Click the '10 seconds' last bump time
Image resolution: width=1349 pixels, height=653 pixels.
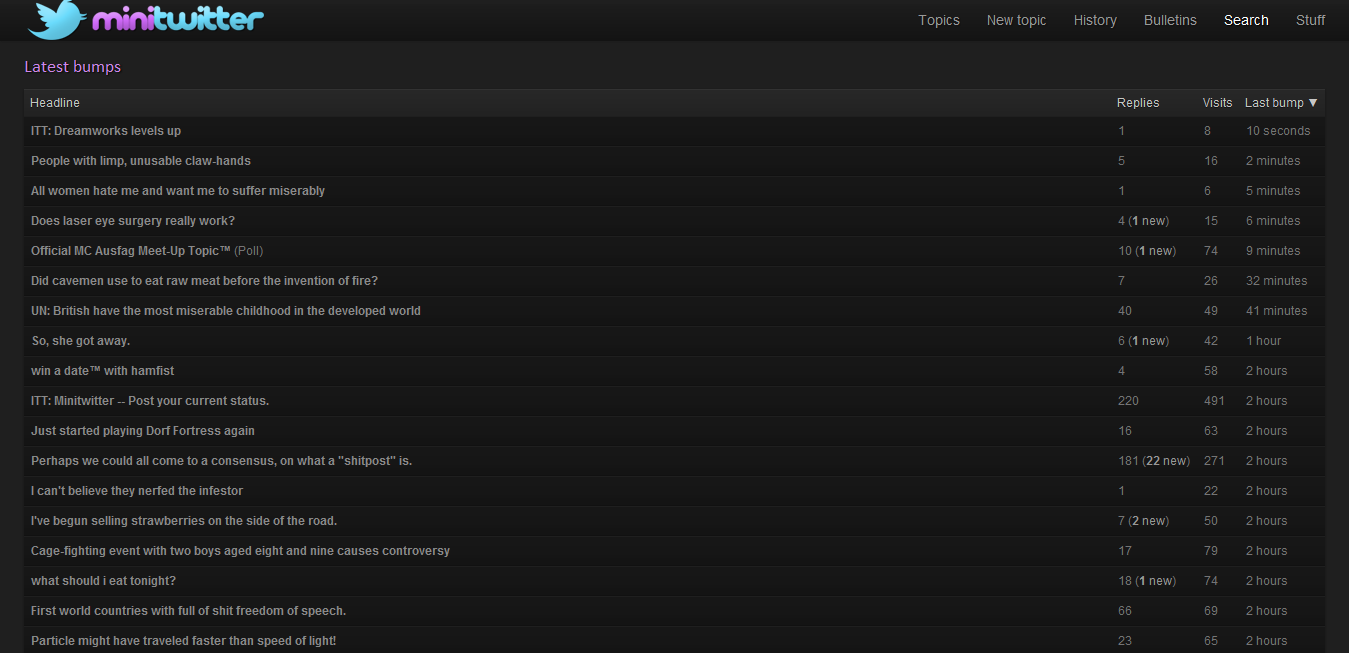1278,131
